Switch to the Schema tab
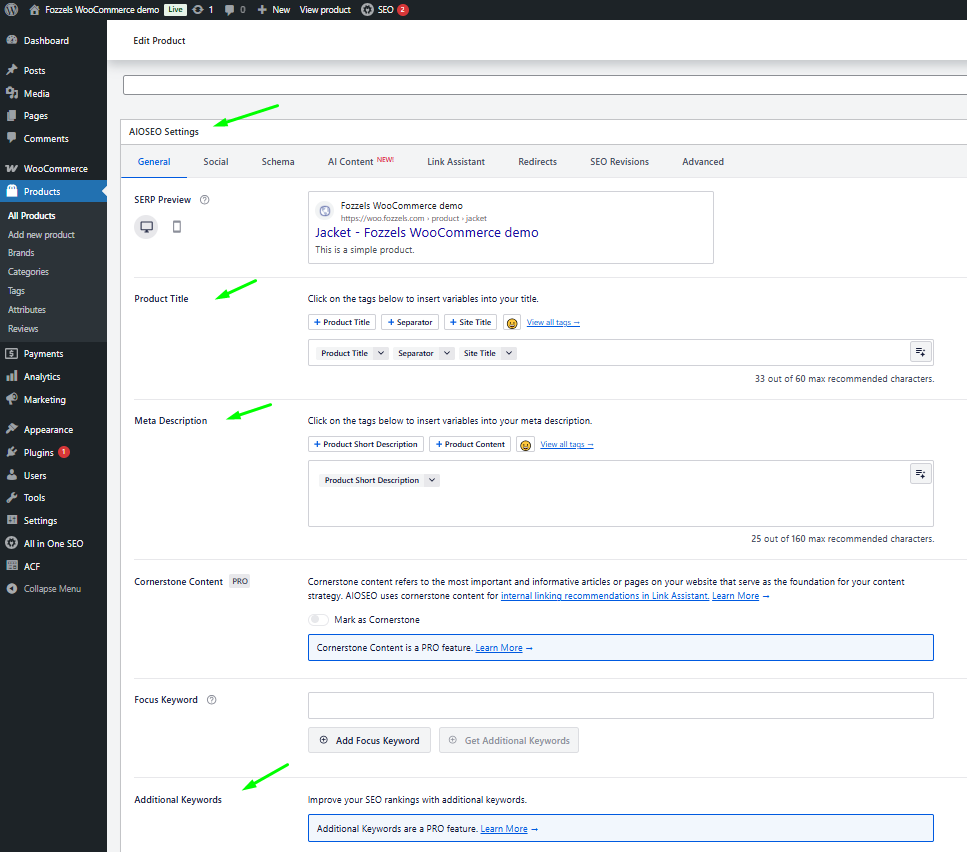Screen dimensions: 967x852 278,162
